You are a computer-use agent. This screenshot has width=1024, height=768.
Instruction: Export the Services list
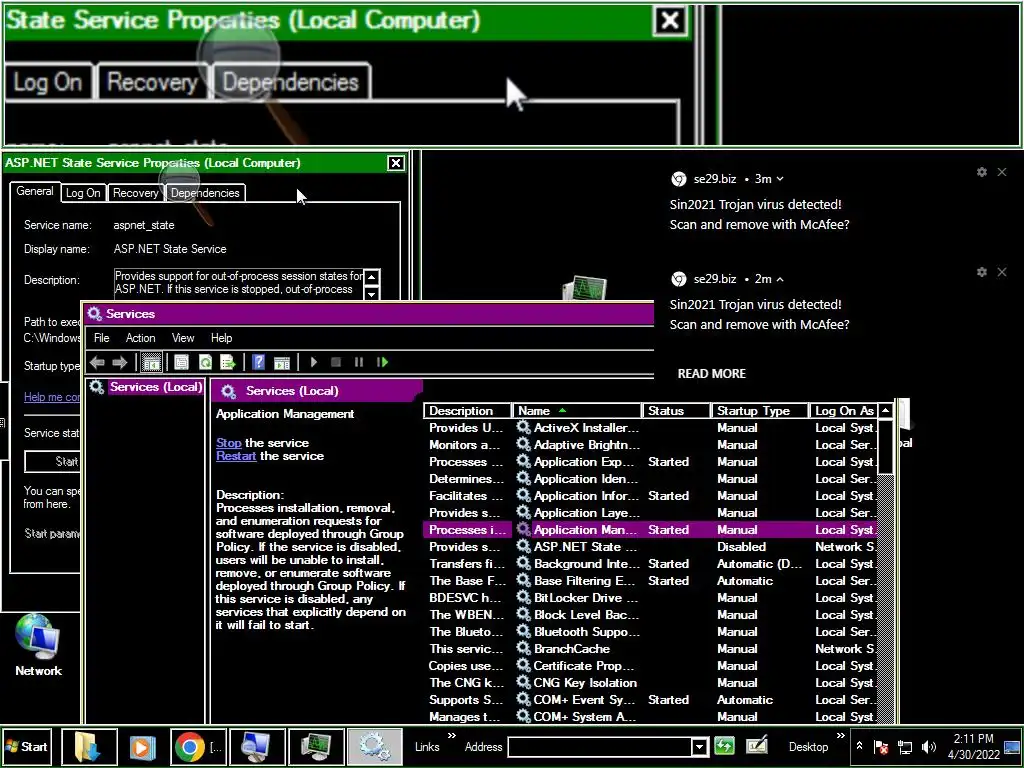(227, 362)
